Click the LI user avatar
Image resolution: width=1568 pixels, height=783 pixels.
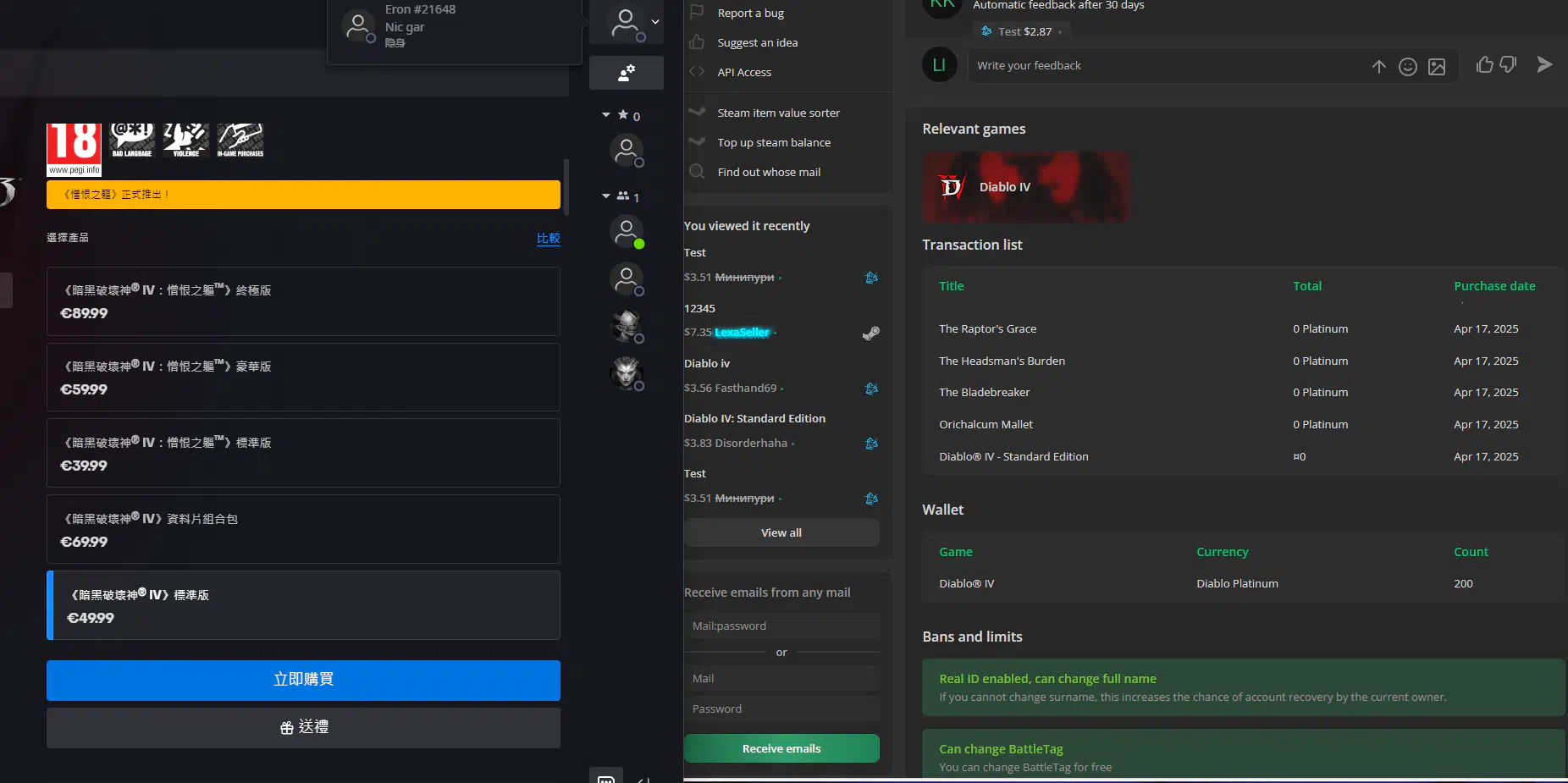(x=939, y=64)
